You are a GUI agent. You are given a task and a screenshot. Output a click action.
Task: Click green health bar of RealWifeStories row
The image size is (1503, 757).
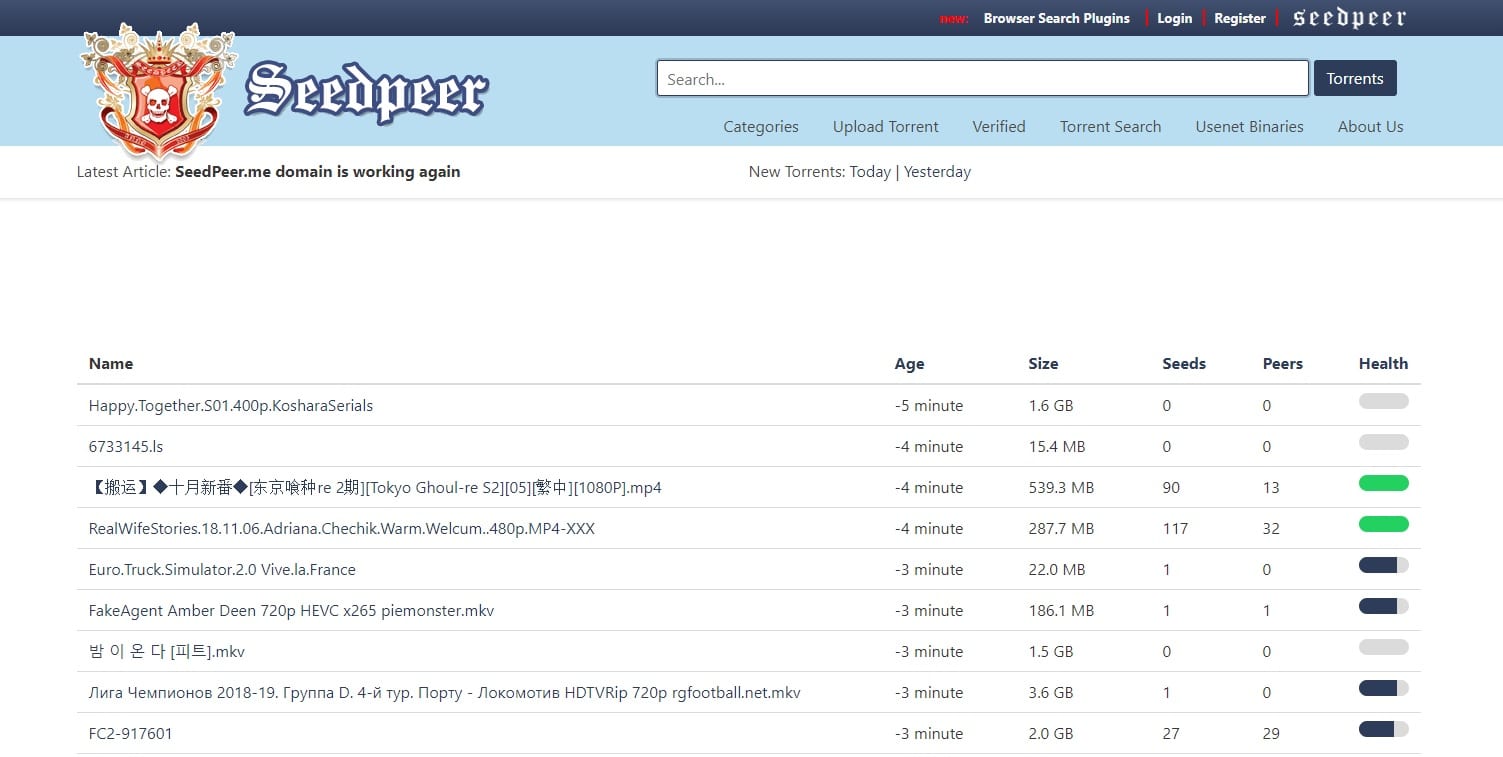1383,524
